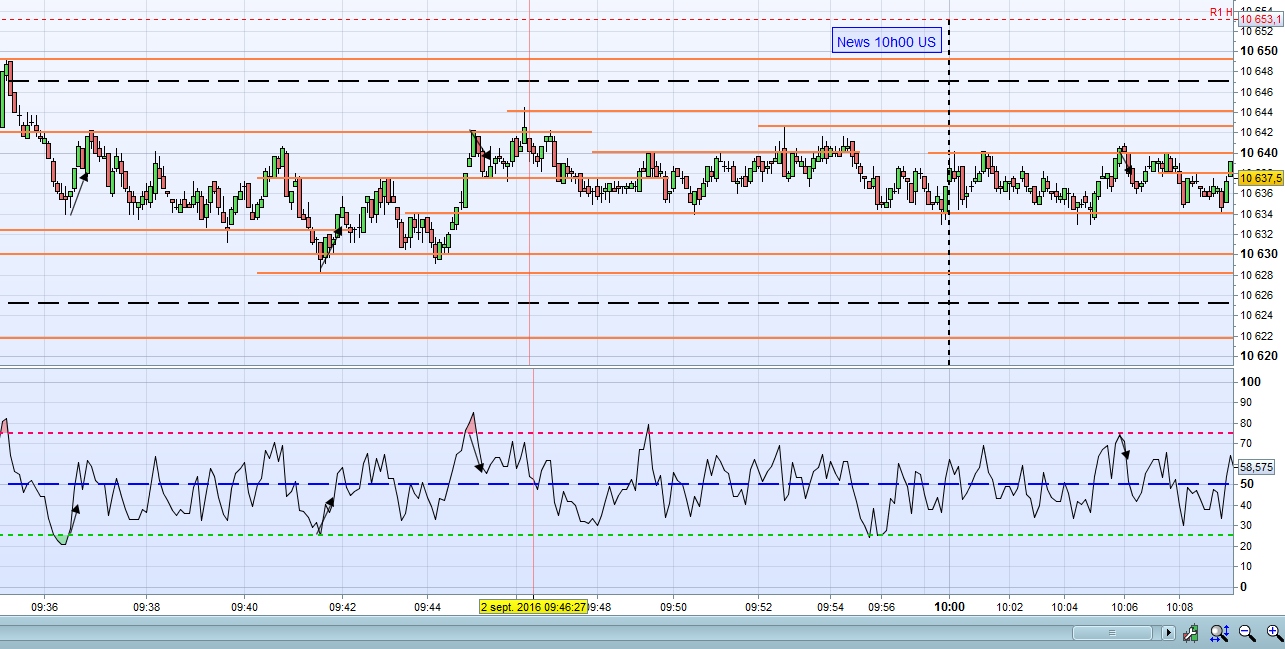Screen dimensions: 1285x649
Task: Zoom in with the plus magnifier
Action: tap(1273, 632)
